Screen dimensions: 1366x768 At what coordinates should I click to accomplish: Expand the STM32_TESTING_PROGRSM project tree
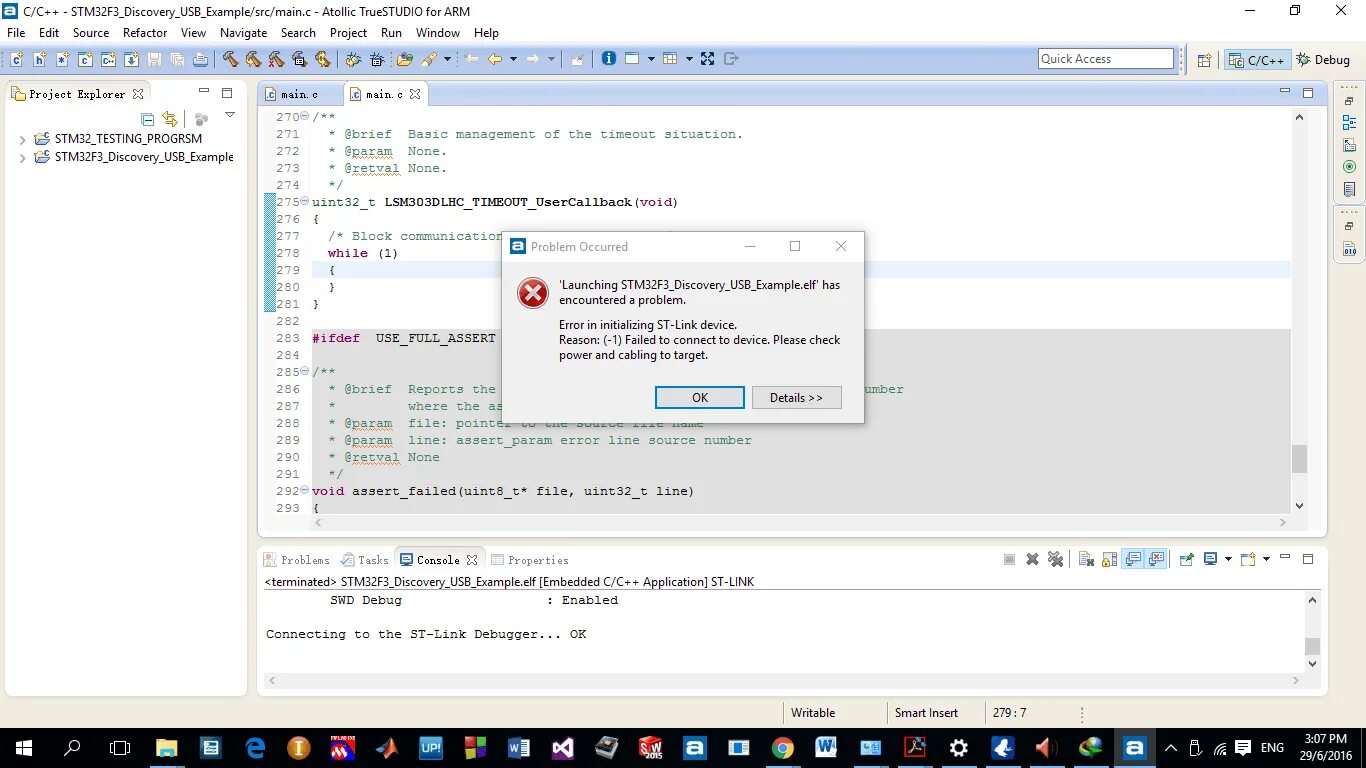[23, 139]
